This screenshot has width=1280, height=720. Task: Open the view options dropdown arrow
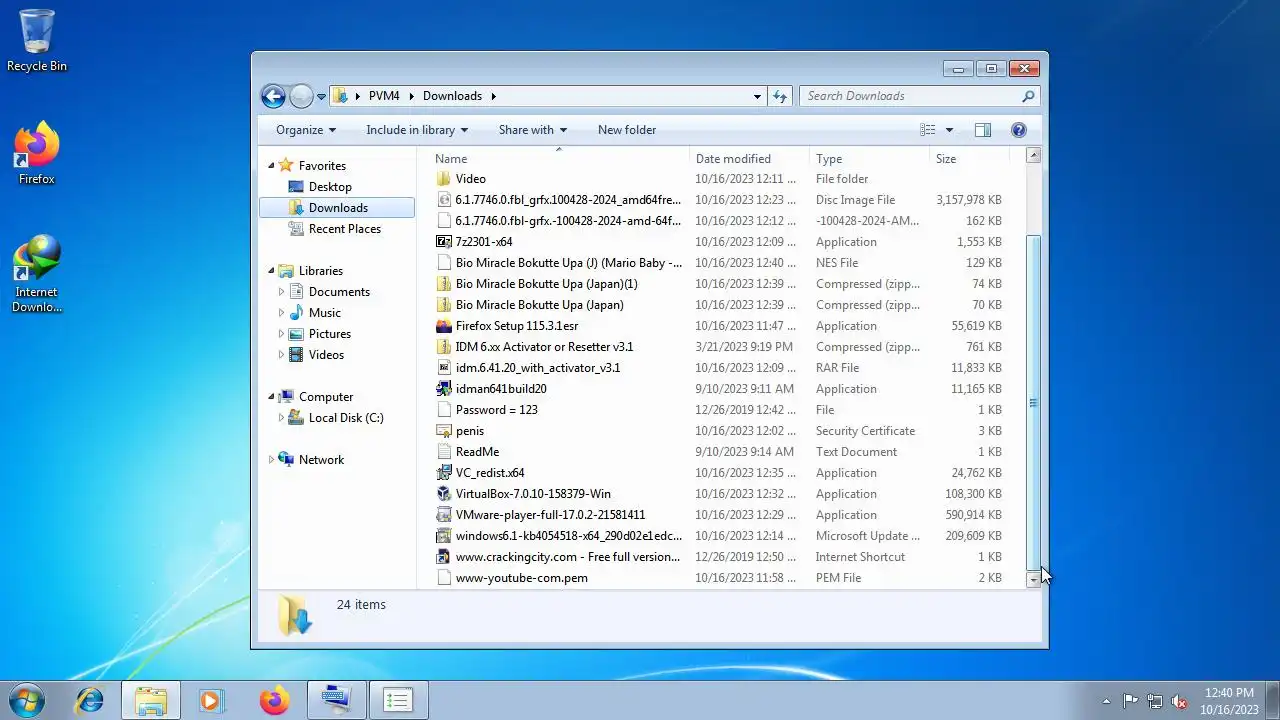point(949,130)
